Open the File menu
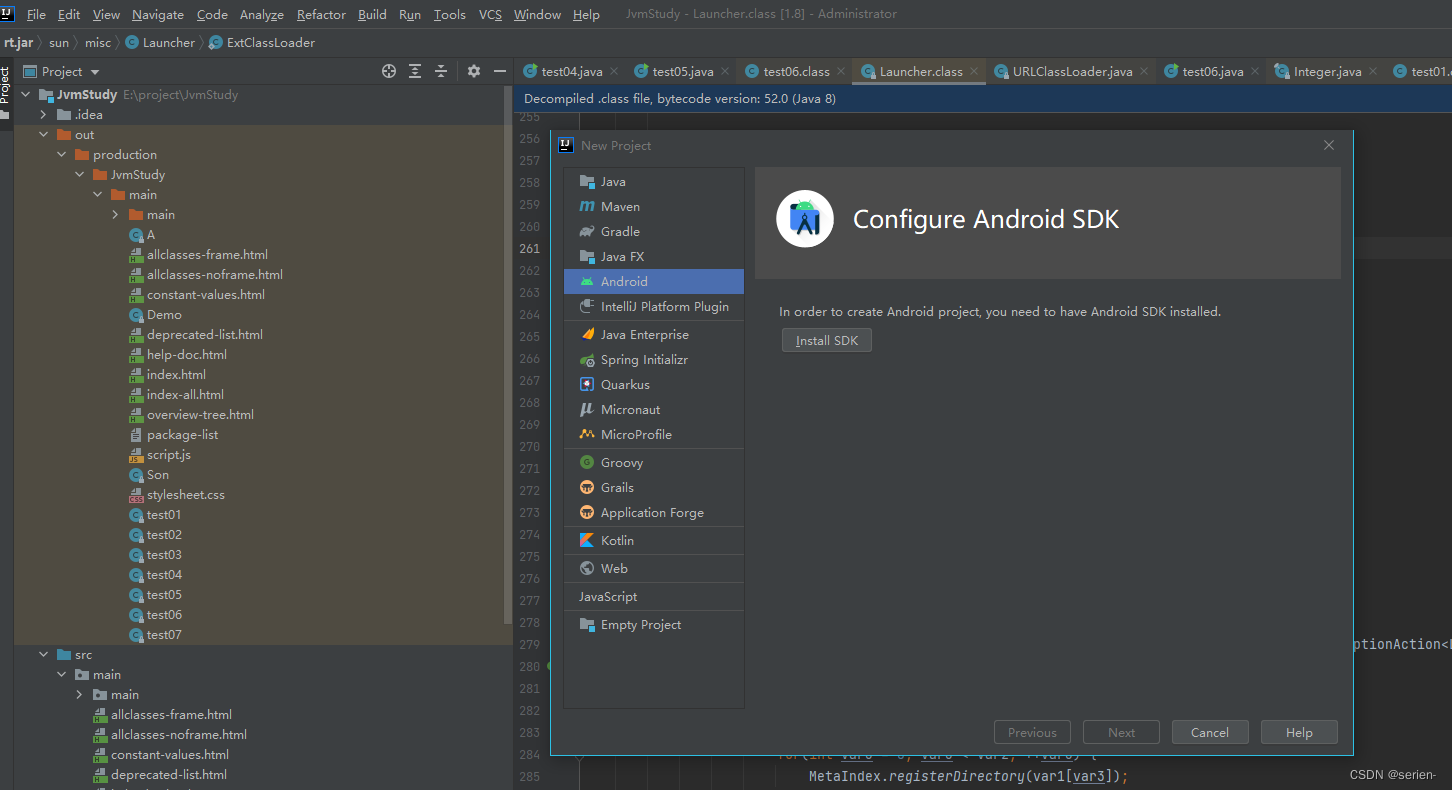This screenshot has width=1452, height=790. point(36,14)
